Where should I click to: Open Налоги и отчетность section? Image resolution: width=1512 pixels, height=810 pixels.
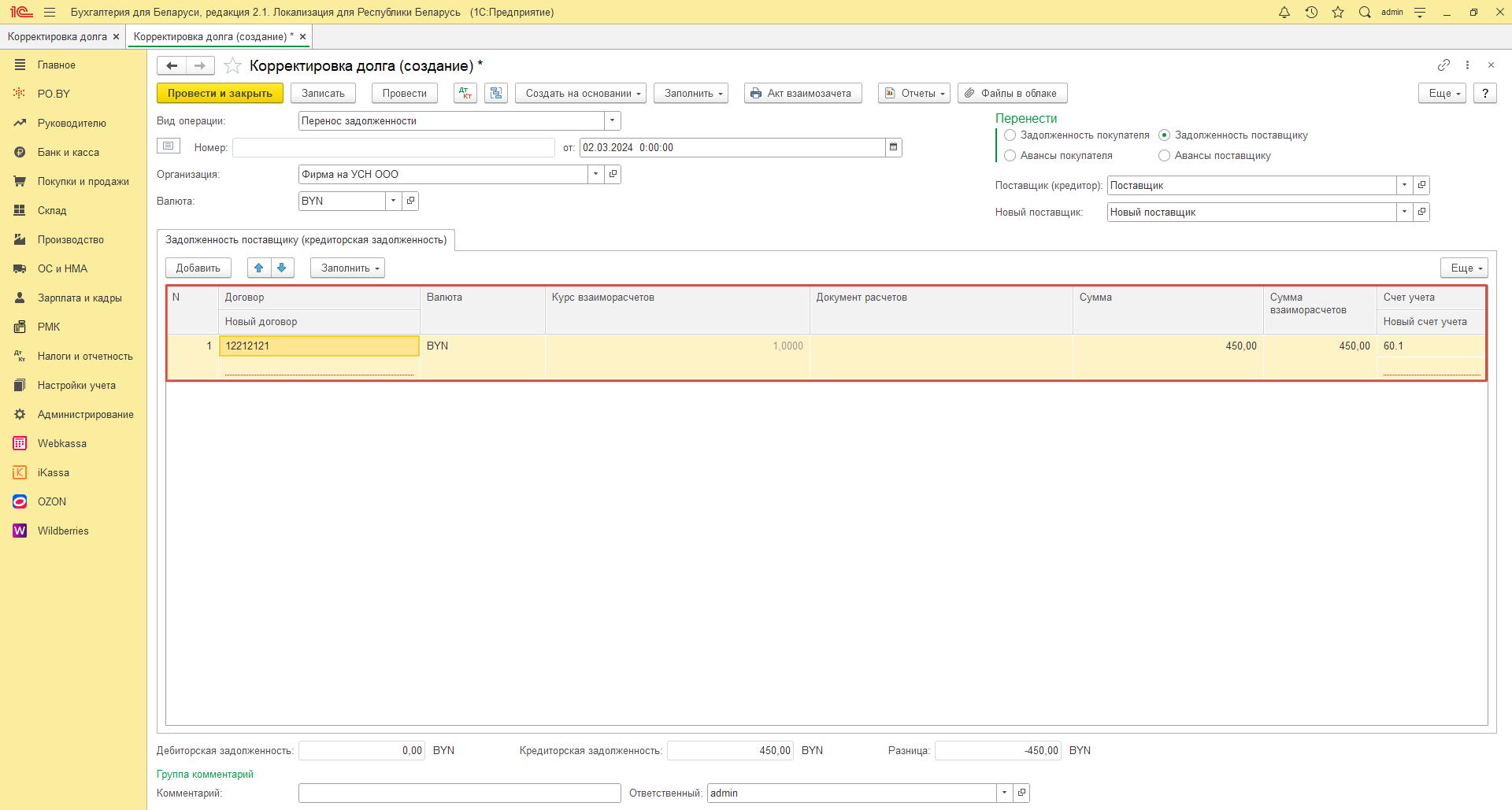[x=85, y=356]
